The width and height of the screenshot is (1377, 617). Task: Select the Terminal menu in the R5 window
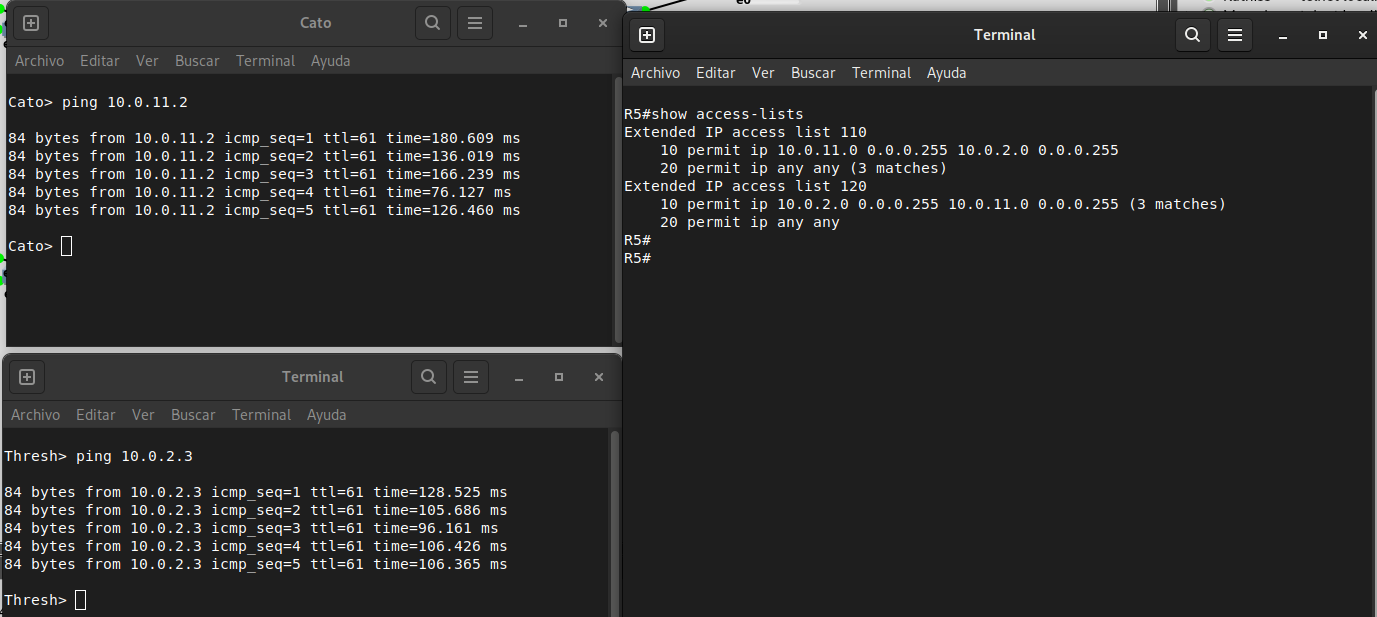pyautogui.click(x=881, y=73)
